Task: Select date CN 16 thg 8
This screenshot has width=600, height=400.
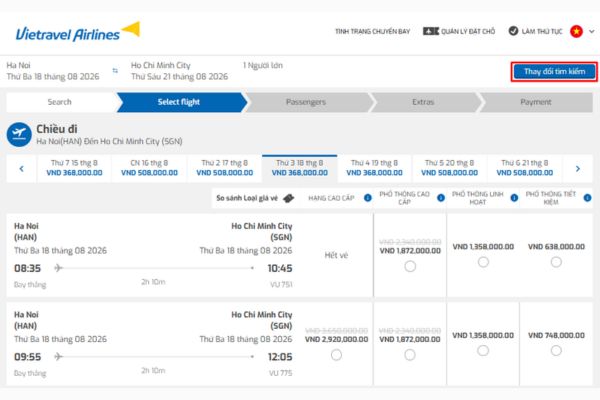Action: (149, 168)
